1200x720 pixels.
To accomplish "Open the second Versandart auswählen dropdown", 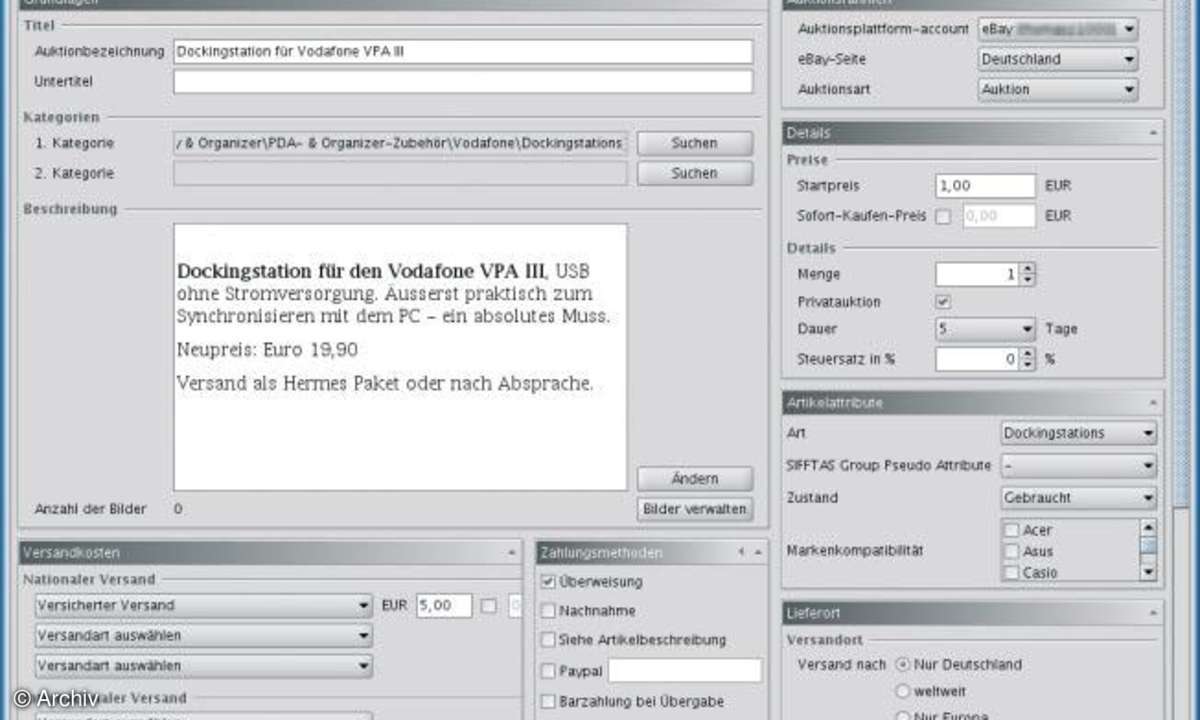I will point(203,635).
